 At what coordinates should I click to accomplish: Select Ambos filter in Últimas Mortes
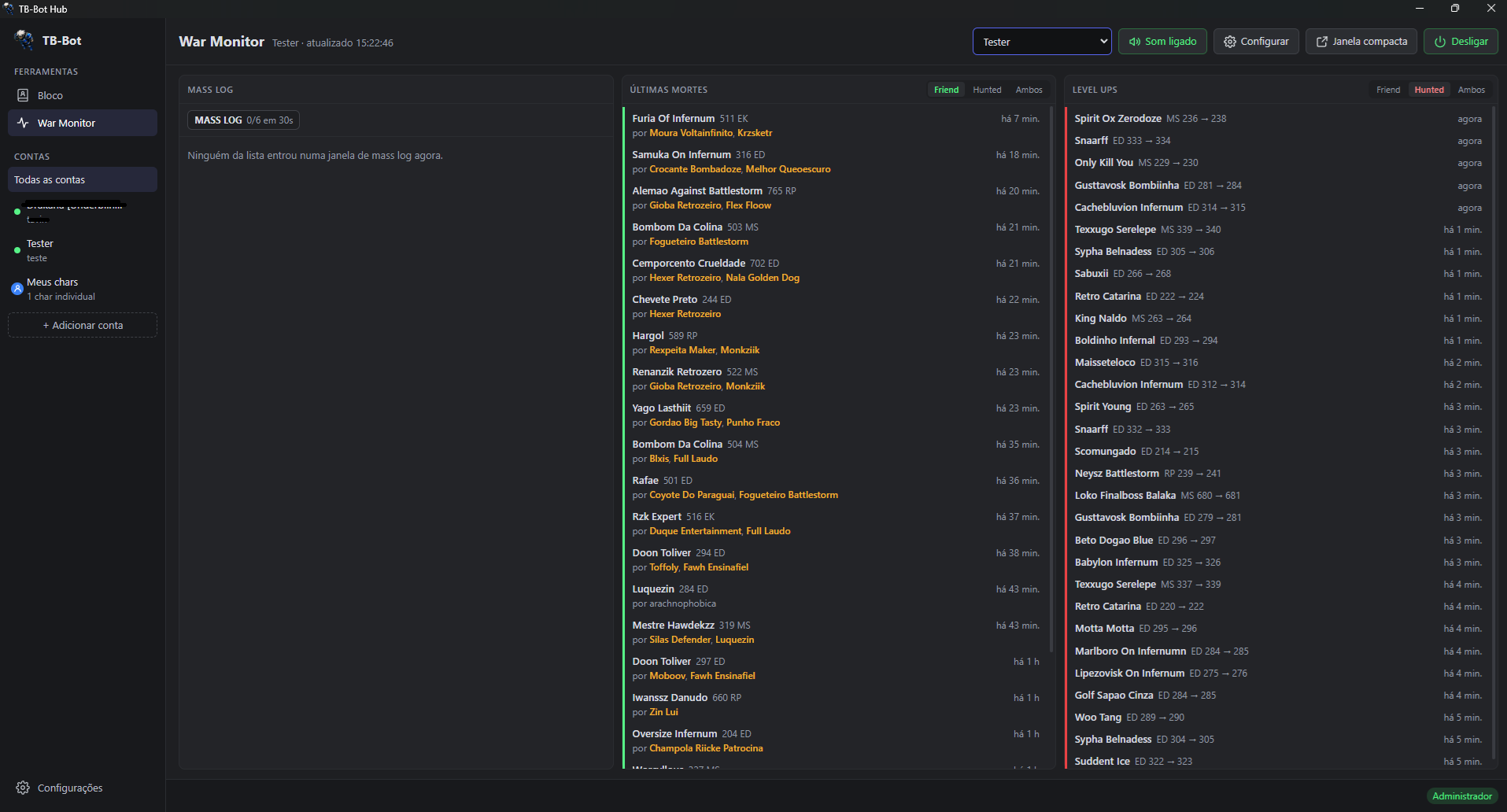[1029, 90]
